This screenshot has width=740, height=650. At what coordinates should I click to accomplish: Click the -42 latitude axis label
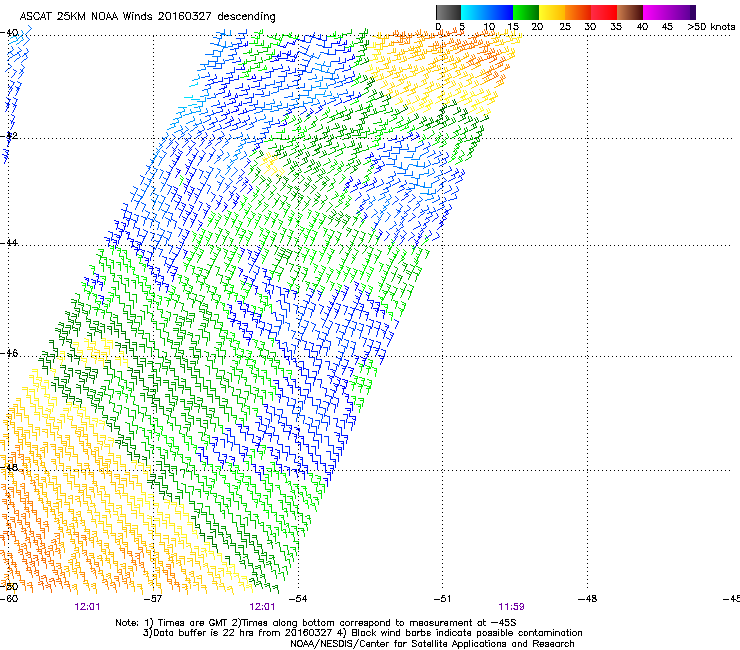coord(9,135)
